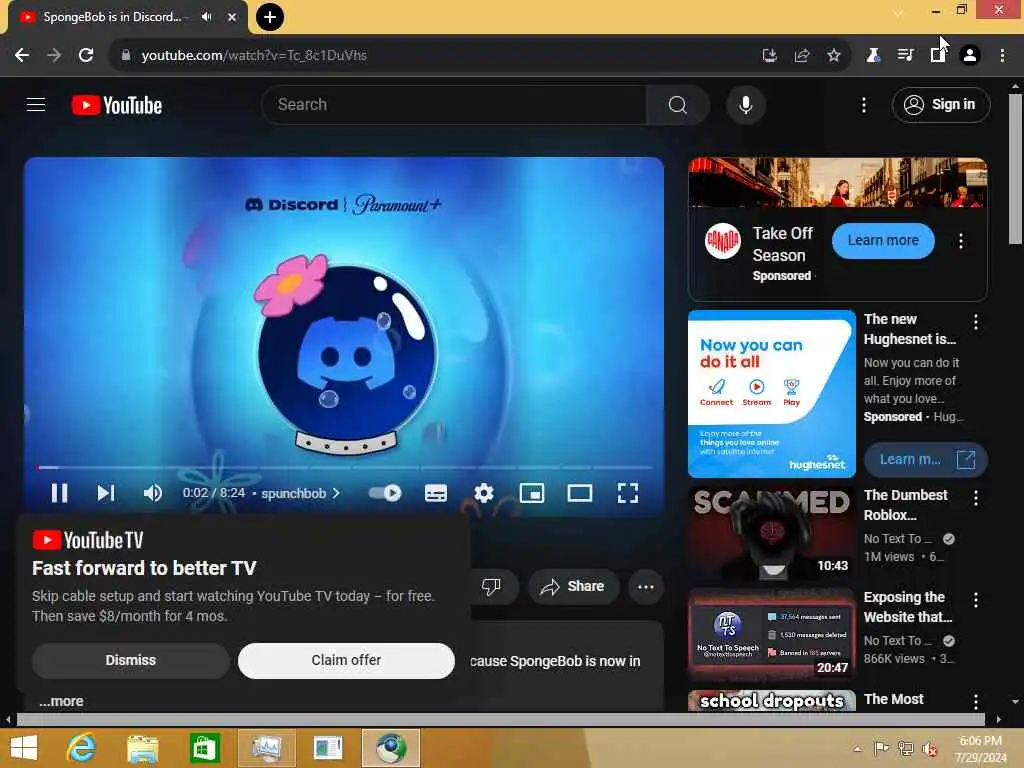Enable miniplayer mode
Screen dimensions: 1024x768
[x=532, y=493]
